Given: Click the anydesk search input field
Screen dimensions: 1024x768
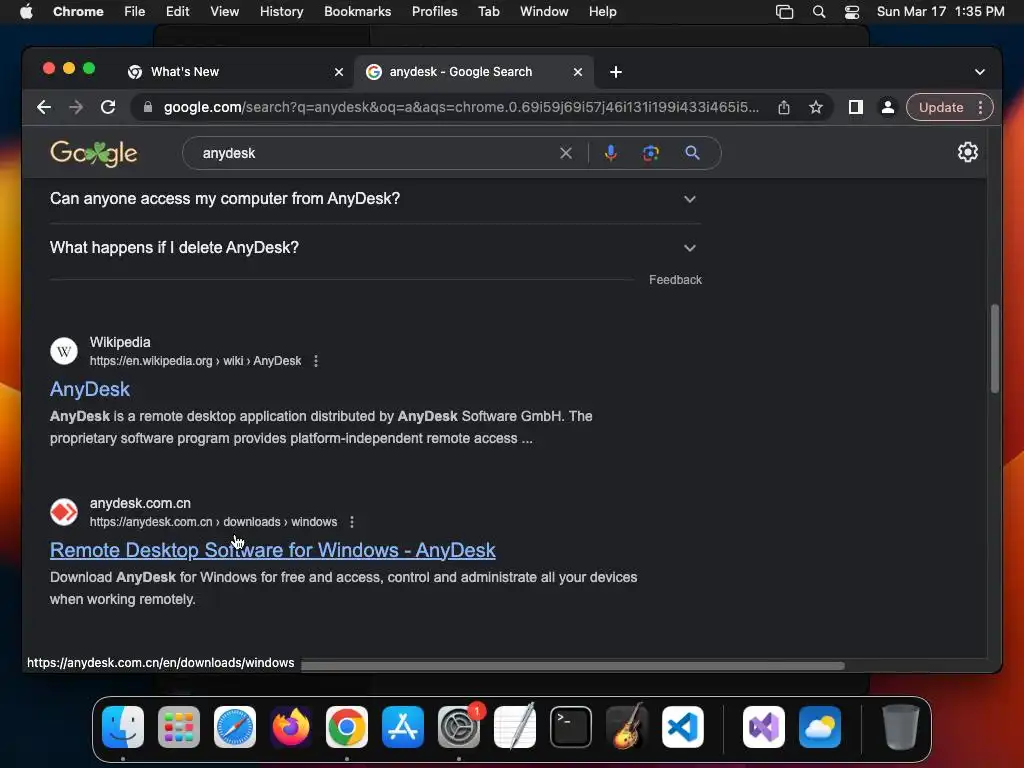Looking at the screenshot, I should point(376,153).
